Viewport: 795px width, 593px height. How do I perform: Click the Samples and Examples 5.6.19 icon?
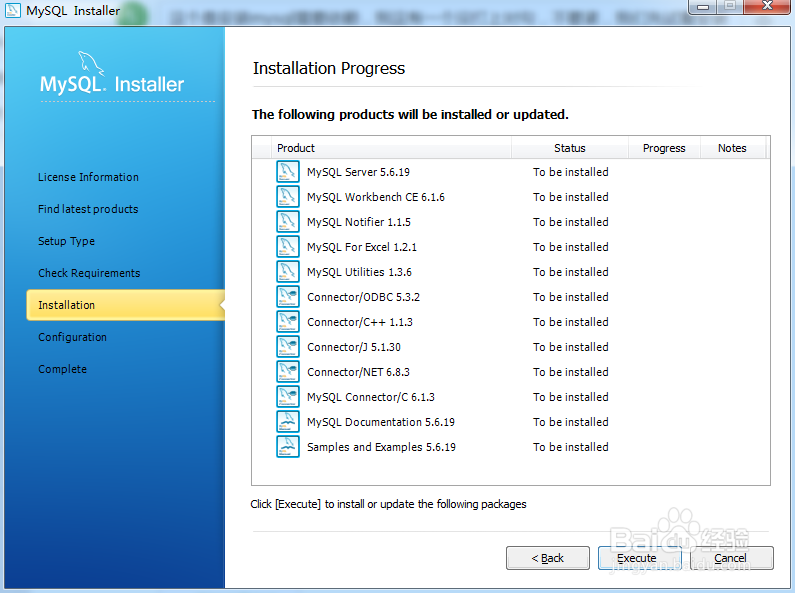click(287, 447)
